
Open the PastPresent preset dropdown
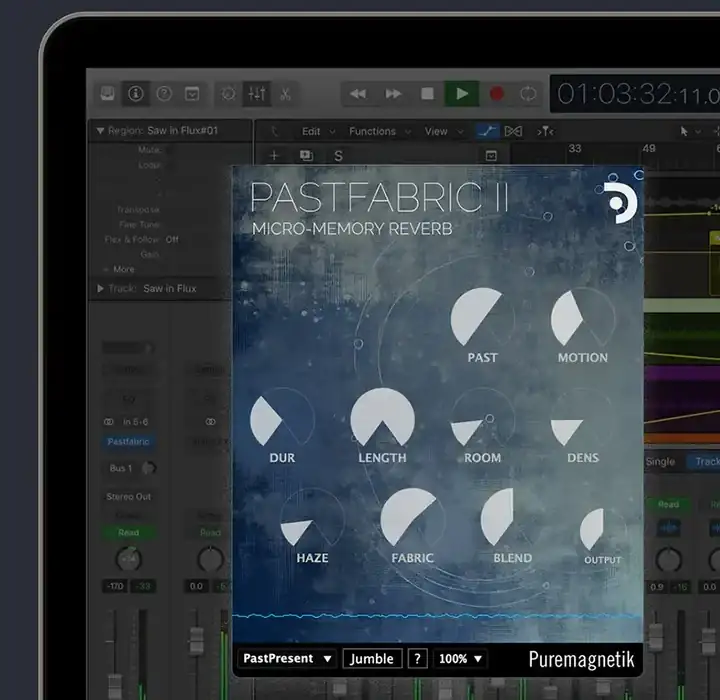click(287, 658)
